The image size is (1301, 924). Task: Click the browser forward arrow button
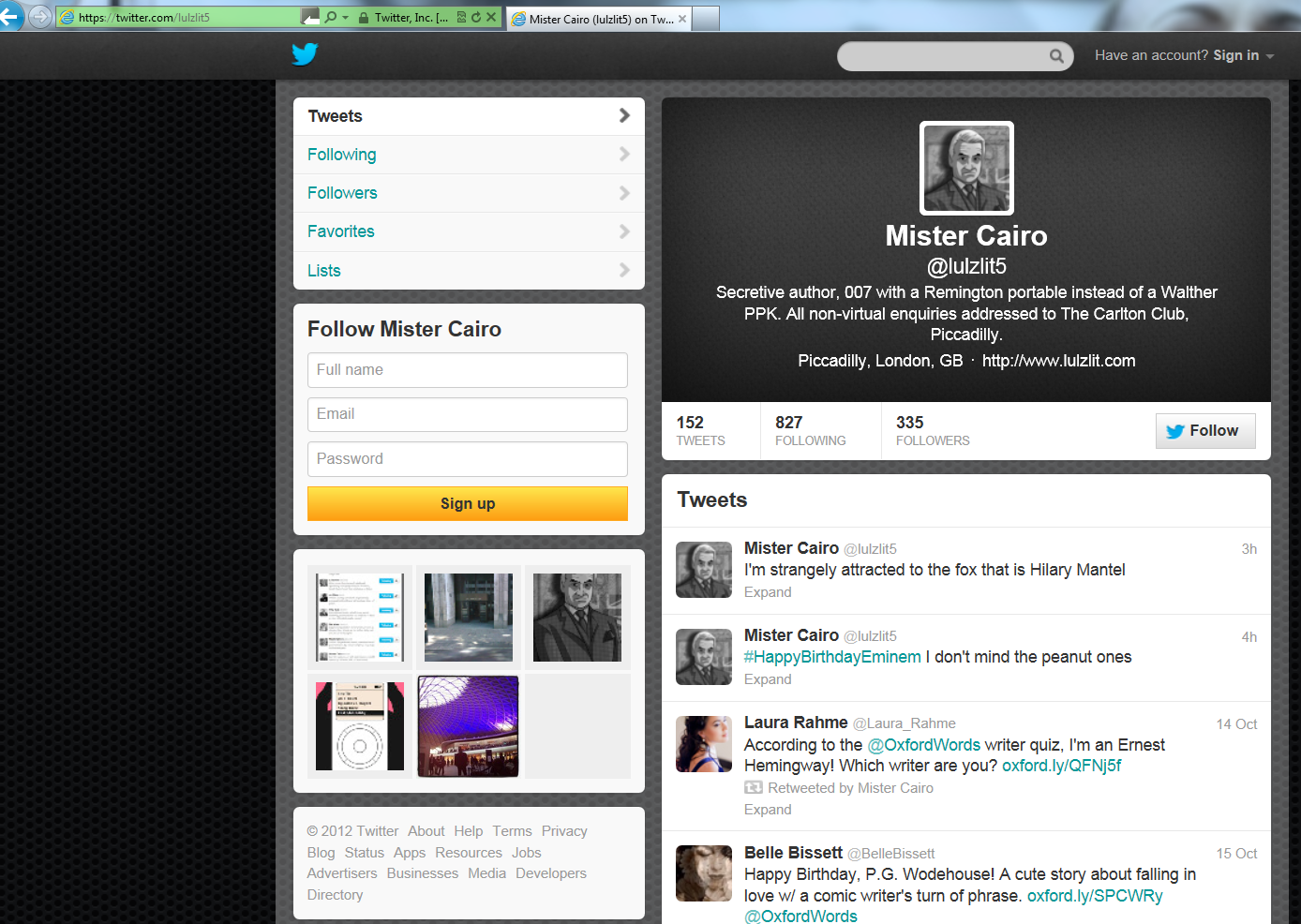(40, 17)
